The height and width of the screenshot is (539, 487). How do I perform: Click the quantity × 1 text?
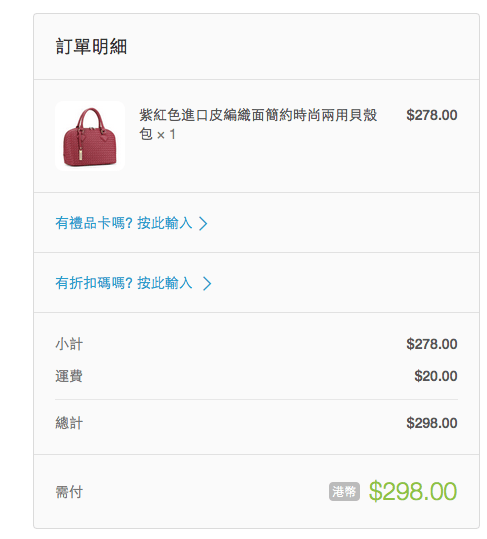coord(166,134)
